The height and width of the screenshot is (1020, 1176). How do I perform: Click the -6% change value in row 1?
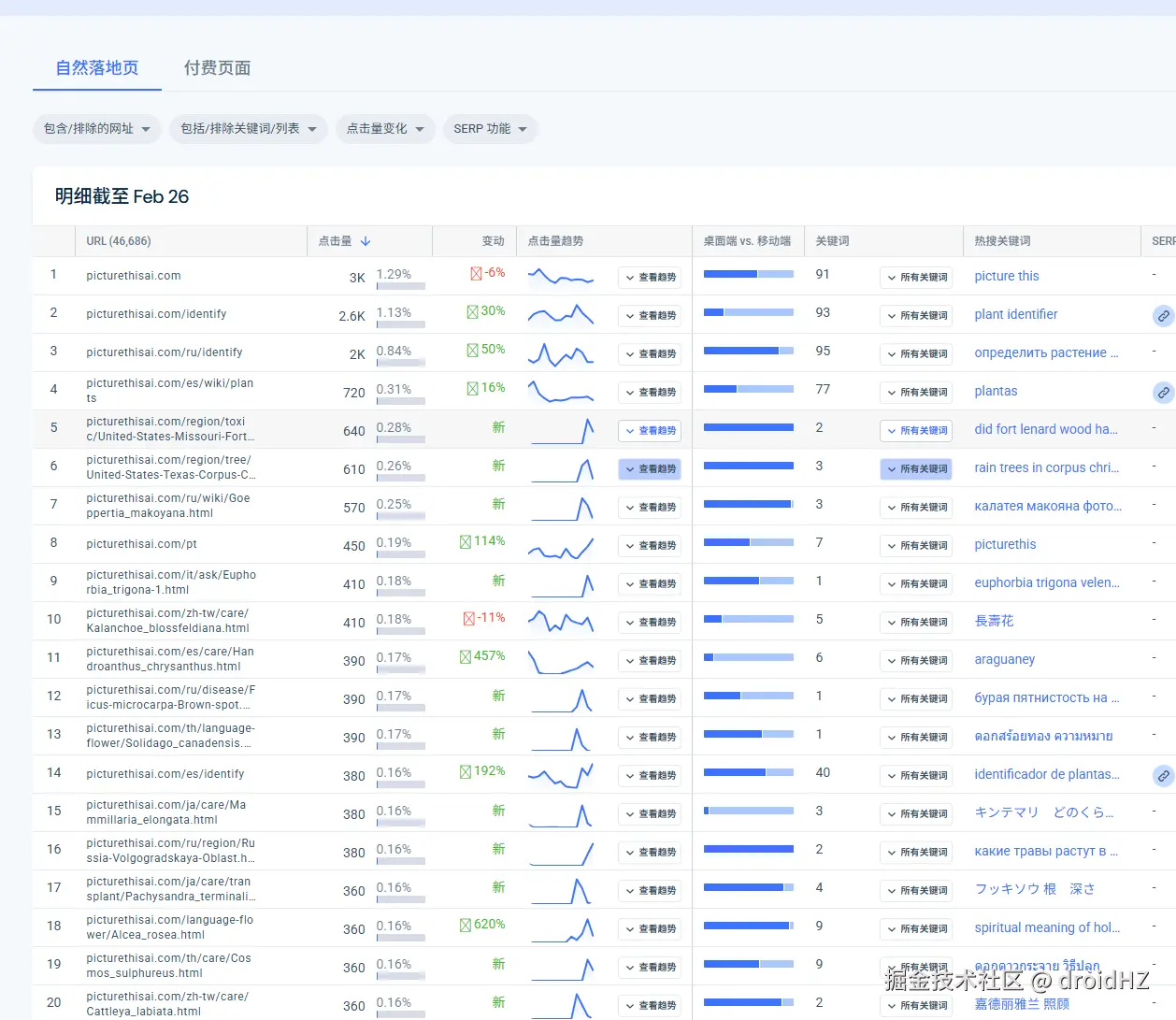click(x=487, y=273)
